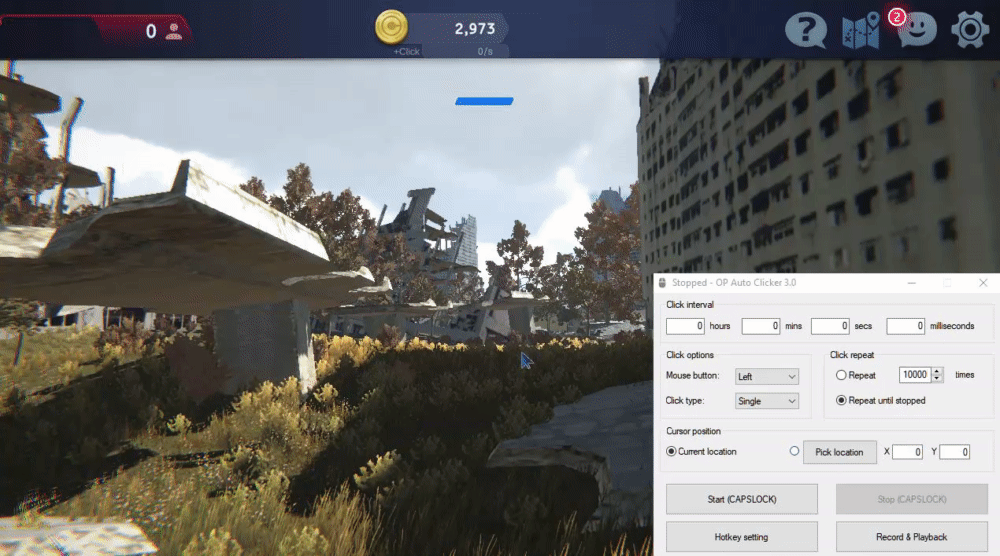Close the OP Auto Clicker window
The height and width of the screenshot is (556, 1000).
(x=983, y=282)
